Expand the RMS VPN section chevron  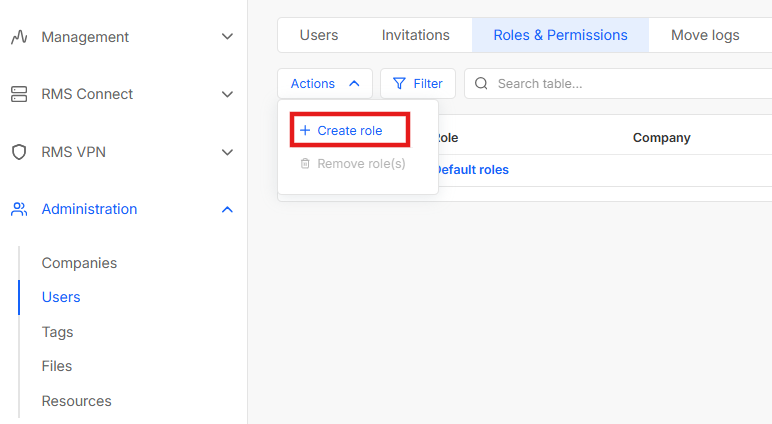click(x=227, y=152)
